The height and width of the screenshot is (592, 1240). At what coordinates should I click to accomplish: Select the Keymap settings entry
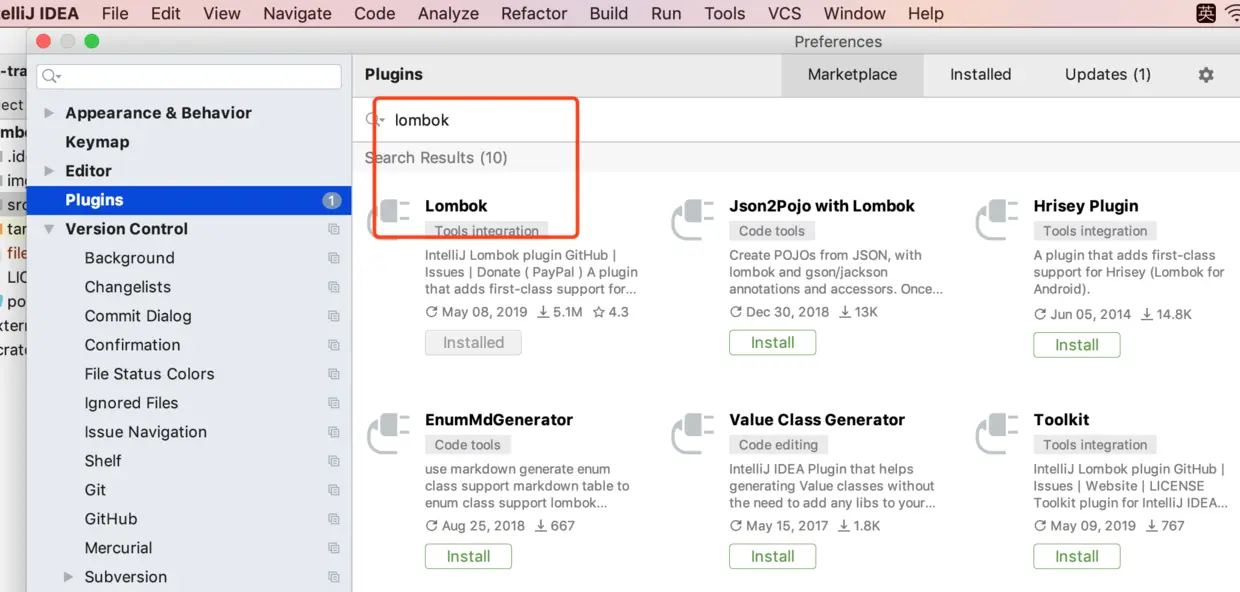coord(97,141)
